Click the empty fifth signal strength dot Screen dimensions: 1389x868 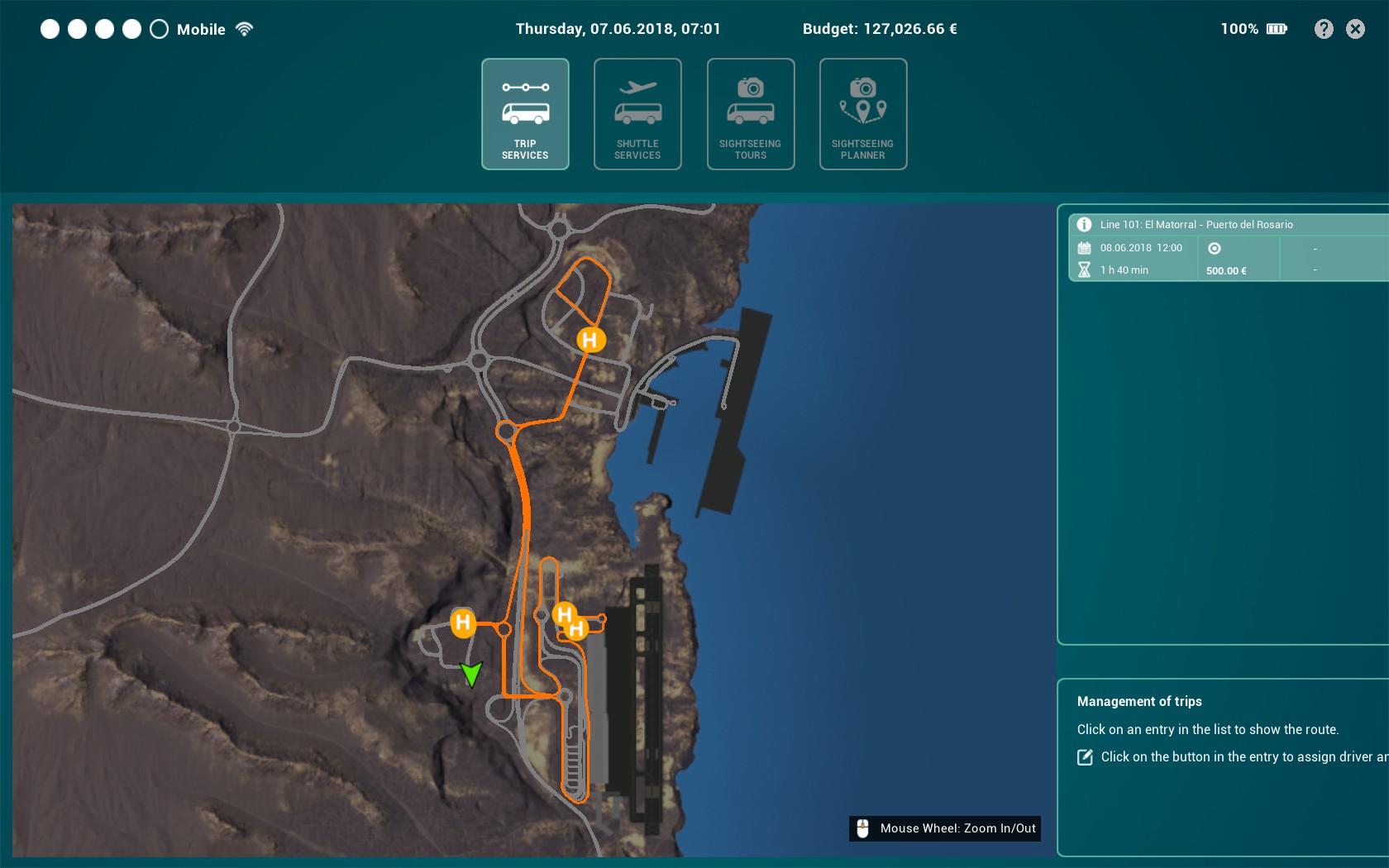click(159, 29)
